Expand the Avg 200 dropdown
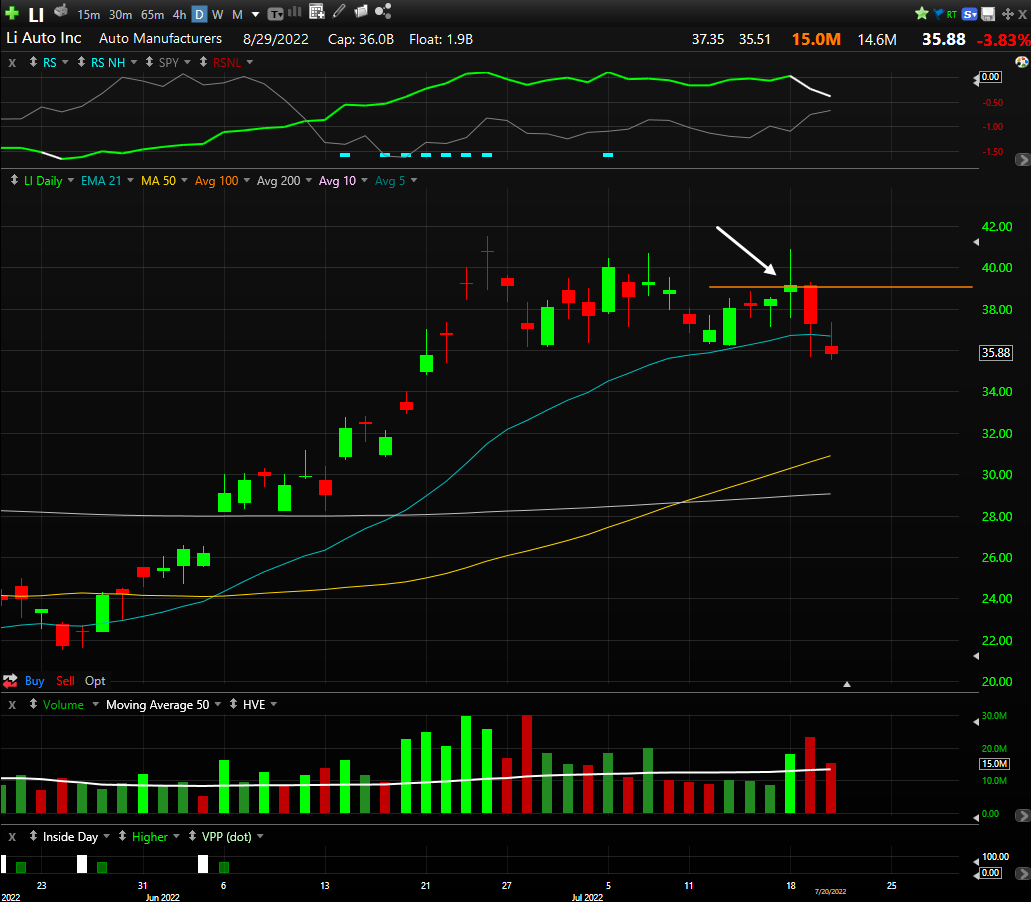Image resolution: width=1031 pixels, height=902 pixels. coord(309,180)
